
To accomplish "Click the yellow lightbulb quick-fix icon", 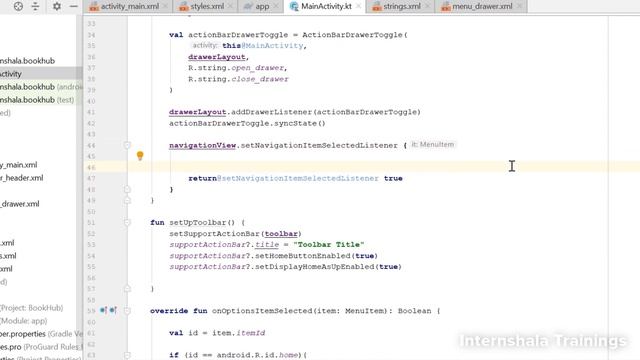I will click(x=140, y=156).
